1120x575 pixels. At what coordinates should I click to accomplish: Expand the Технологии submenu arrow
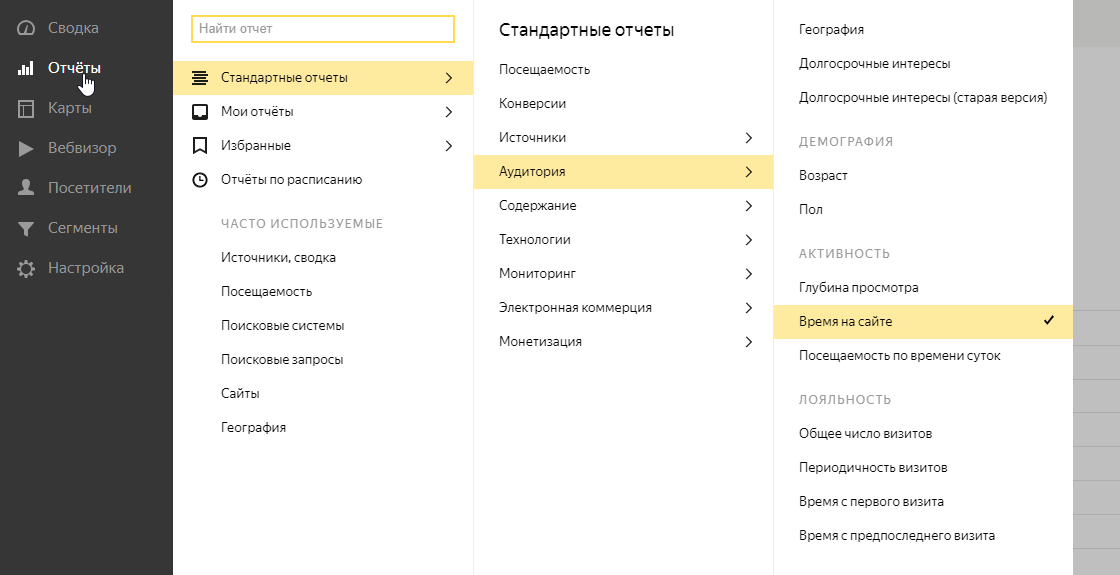[x=749, y=240]
